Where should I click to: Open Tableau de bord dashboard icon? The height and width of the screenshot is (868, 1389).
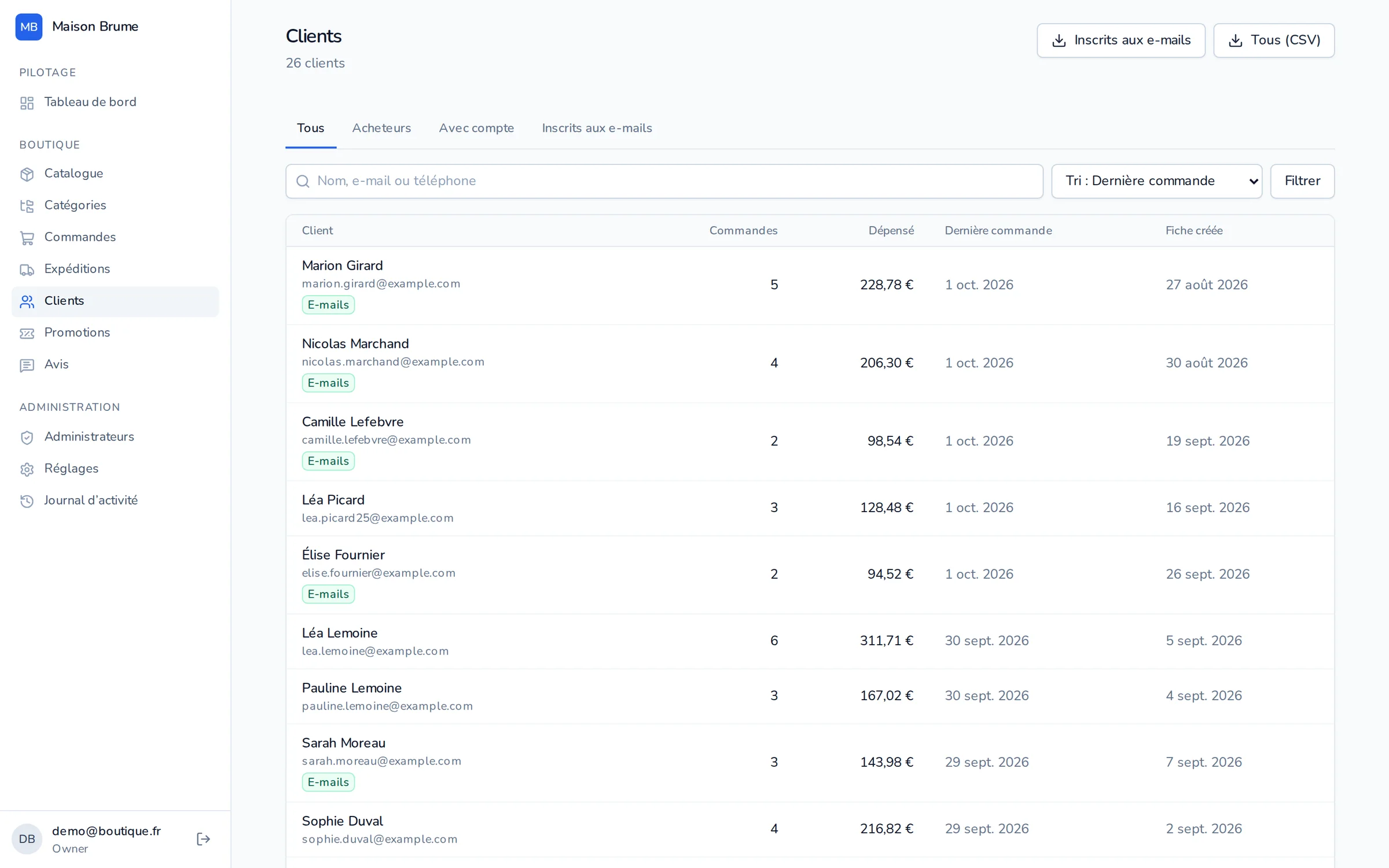(27, 103)
